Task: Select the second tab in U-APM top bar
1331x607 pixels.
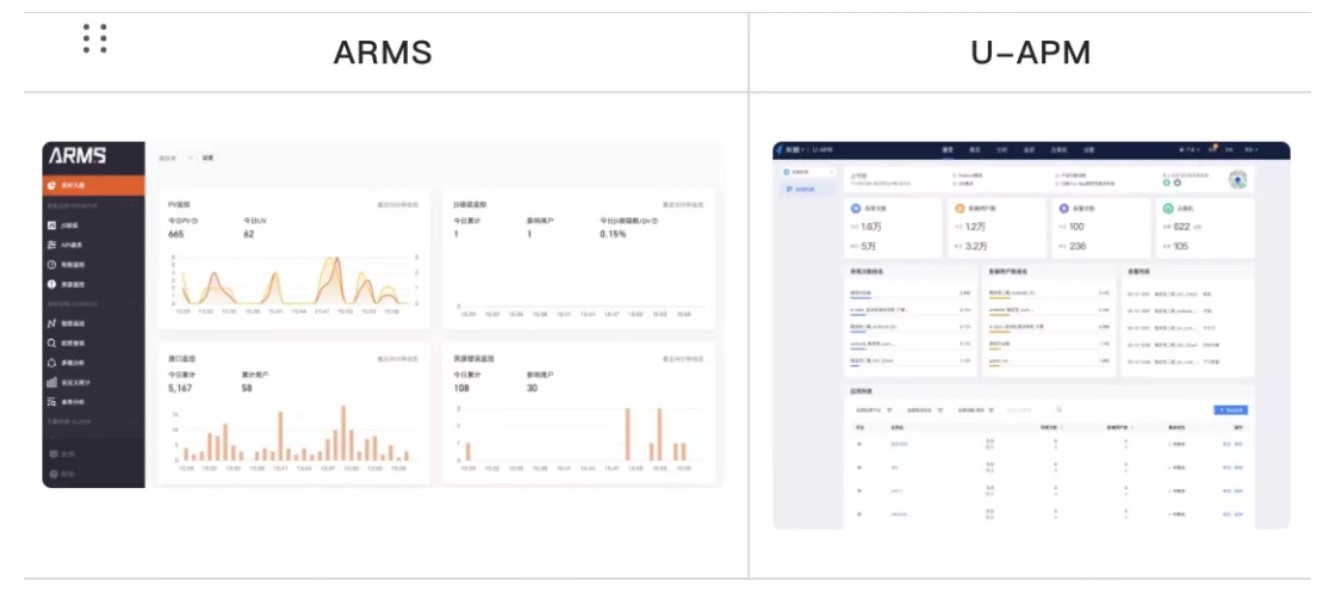Action: click(x=975, y=150)
